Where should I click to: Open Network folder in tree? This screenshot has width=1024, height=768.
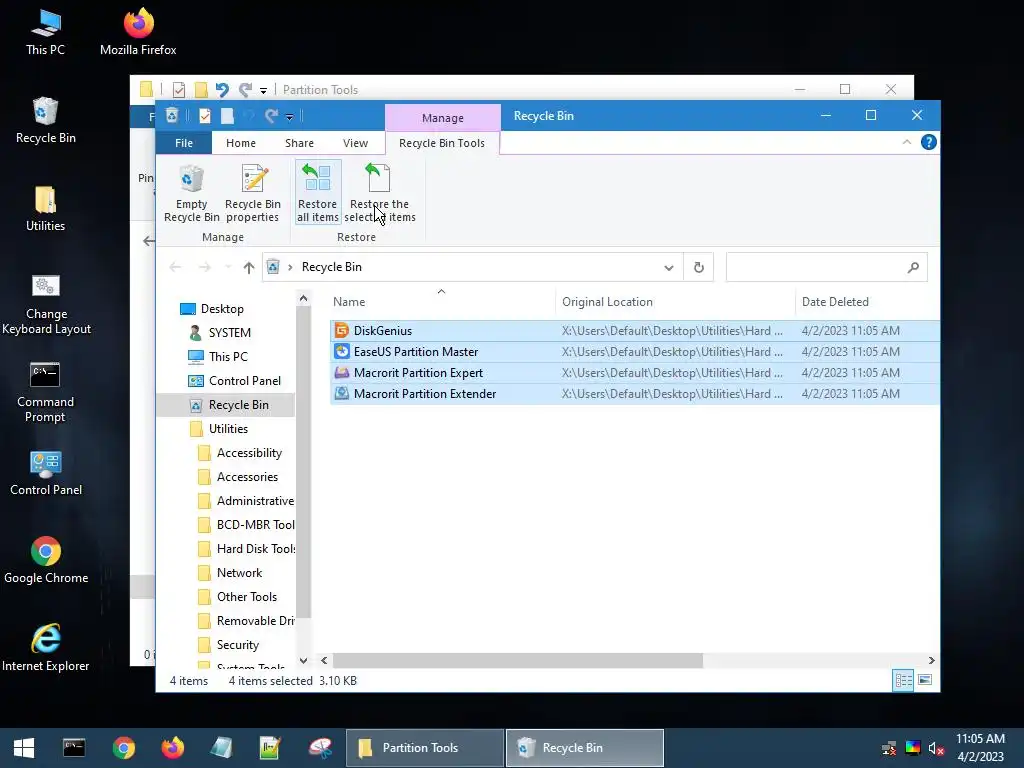(x=239, y=573)
